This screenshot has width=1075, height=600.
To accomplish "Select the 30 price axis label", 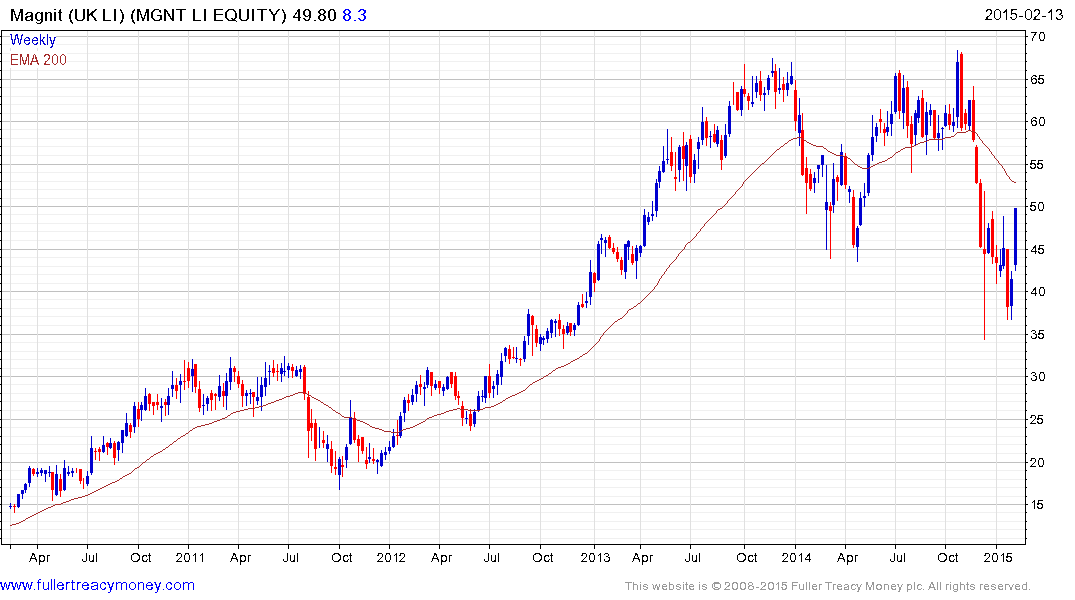I will 1037,377.
